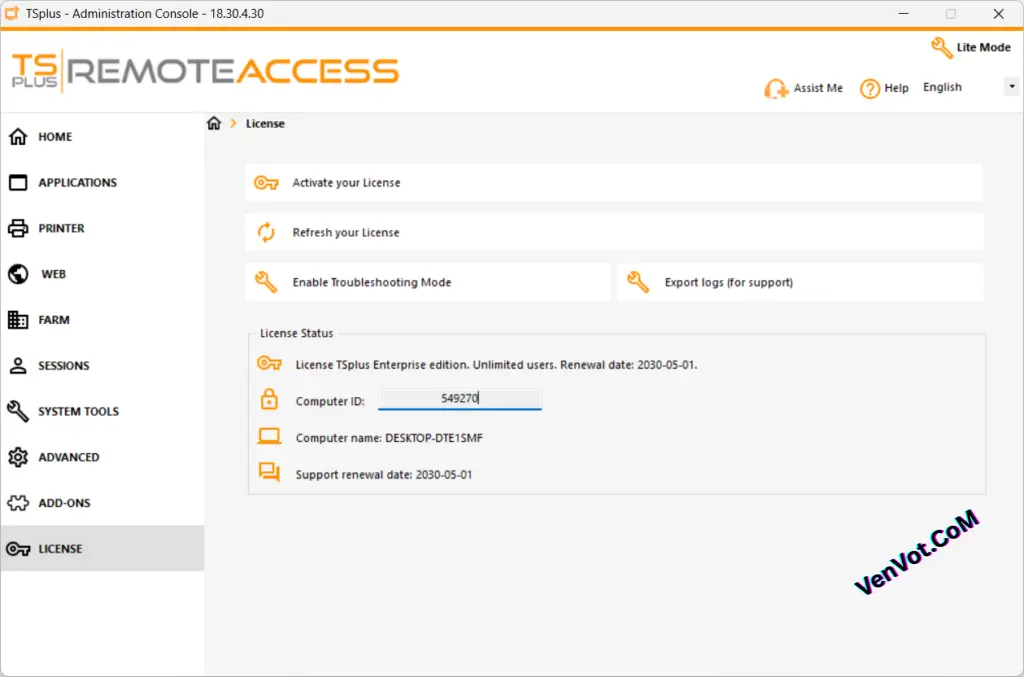The width and height of the screenshot is (1024, 677).
Task: Open the Add-Ons section
Action: coord(103,503)
